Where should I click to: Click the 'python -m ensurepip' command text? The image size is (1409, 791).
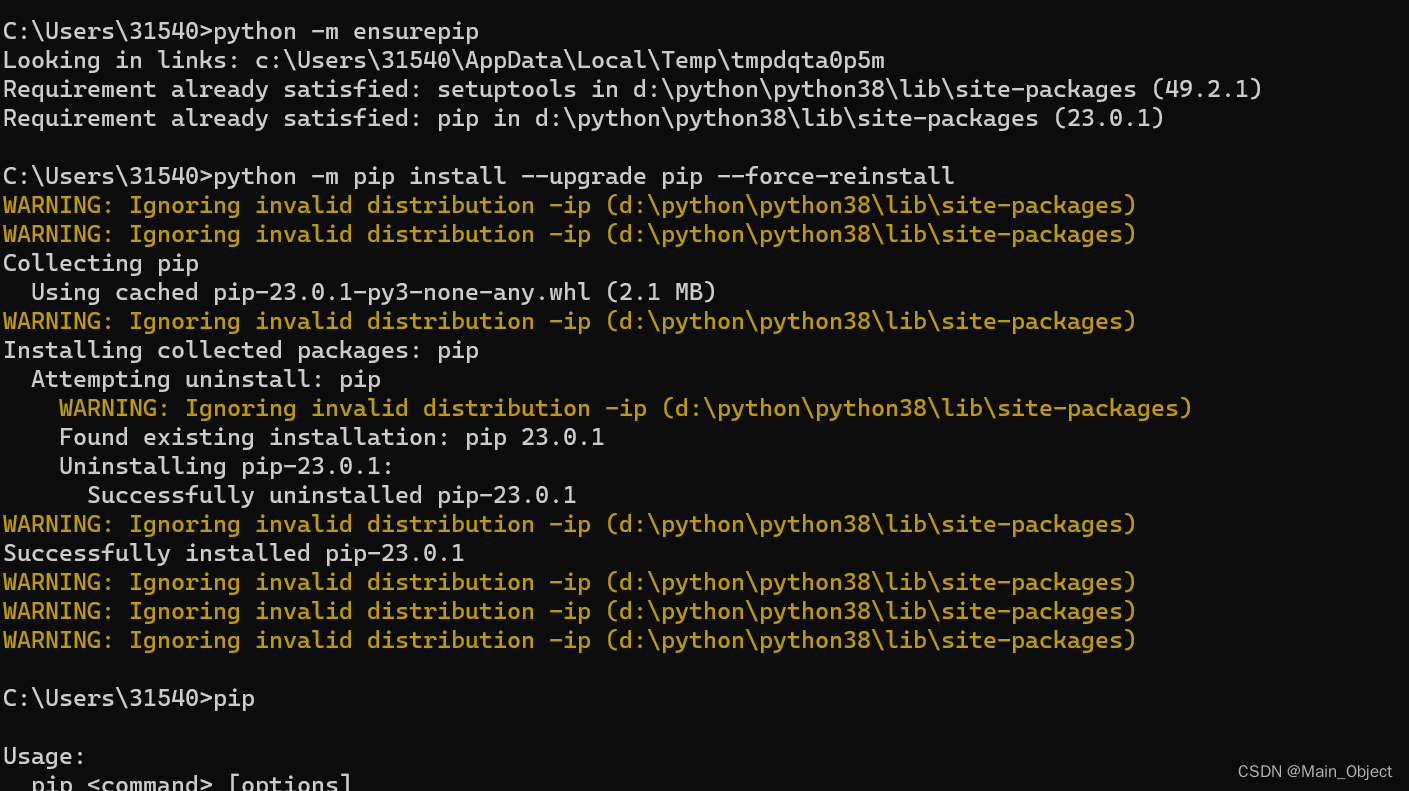(x=346, y=31)
